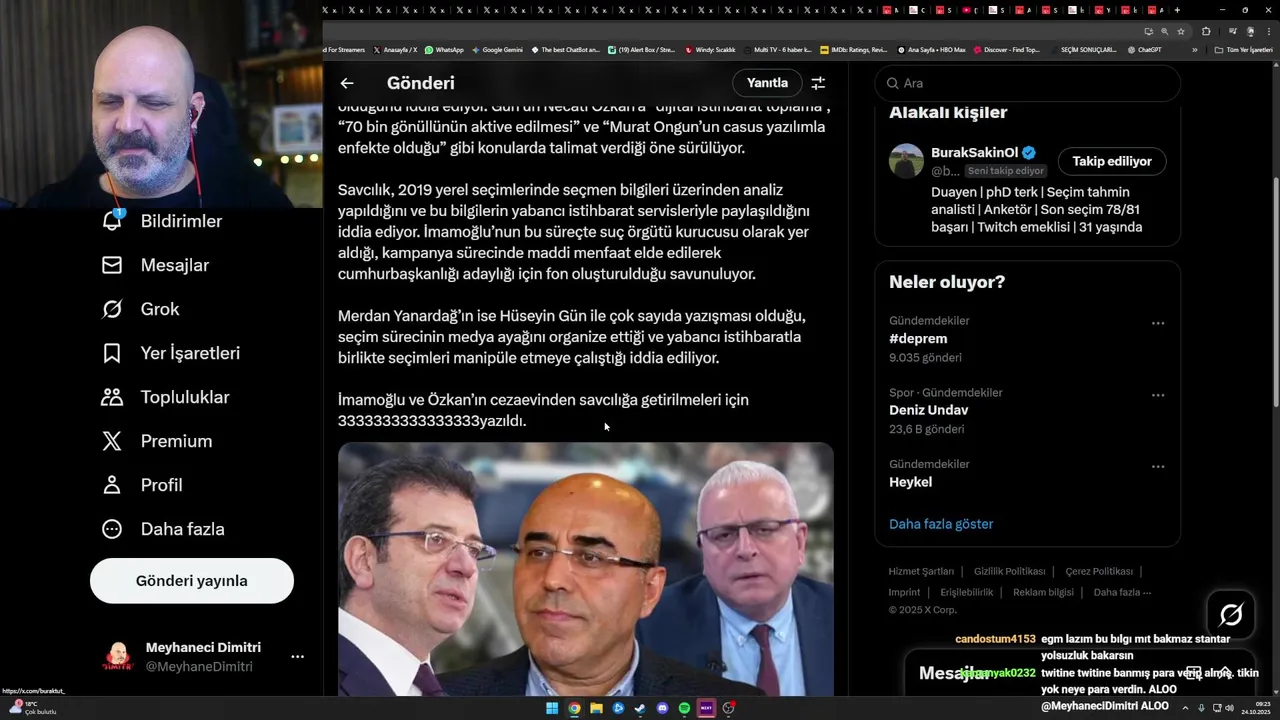Open the post's three-person photo
The image size is (1280, 720).
[x=586, y=569]
